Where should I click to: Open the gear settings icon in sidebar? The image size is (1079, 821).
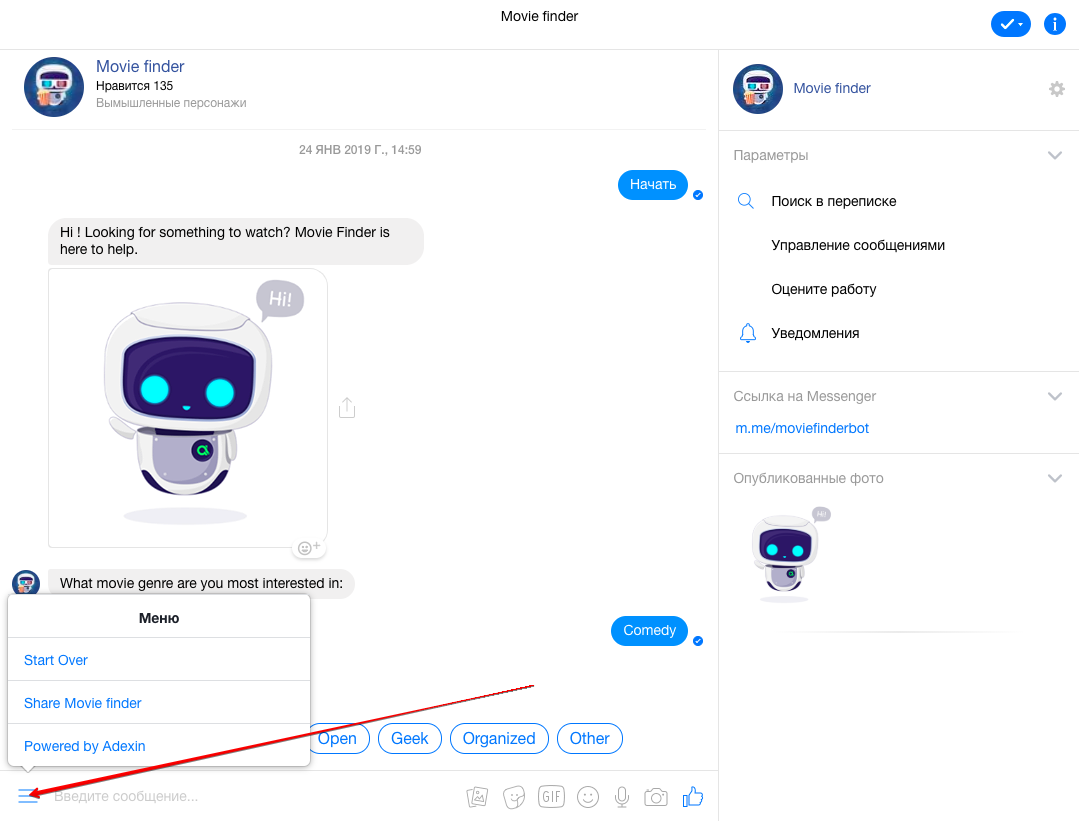click(x=1056, y=89)
